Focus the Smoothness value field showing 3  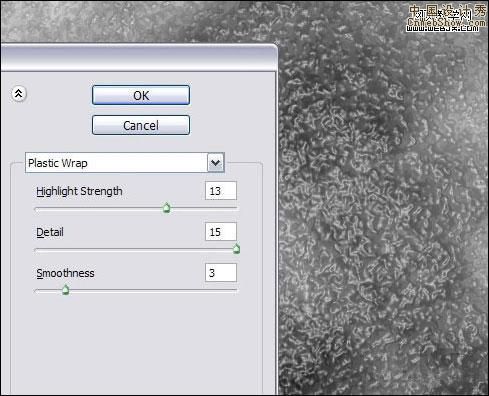221,273
